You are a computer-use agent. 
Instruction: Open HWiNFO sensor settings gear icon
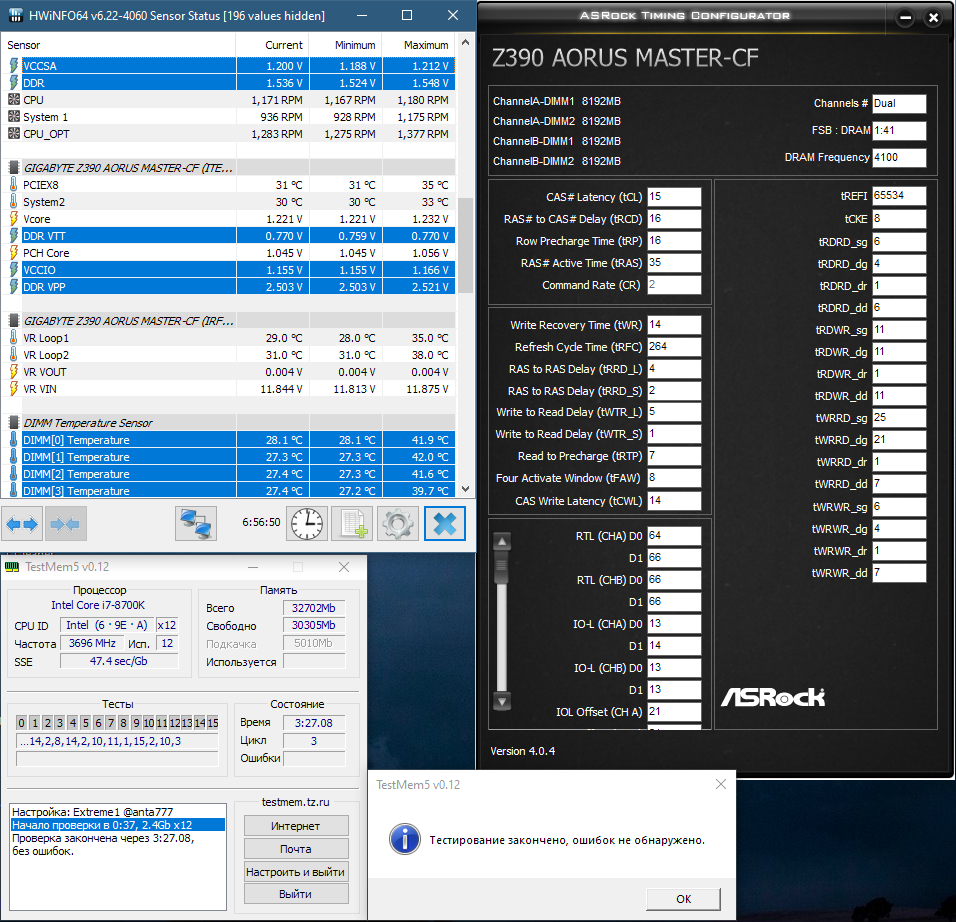click(398, 524)
